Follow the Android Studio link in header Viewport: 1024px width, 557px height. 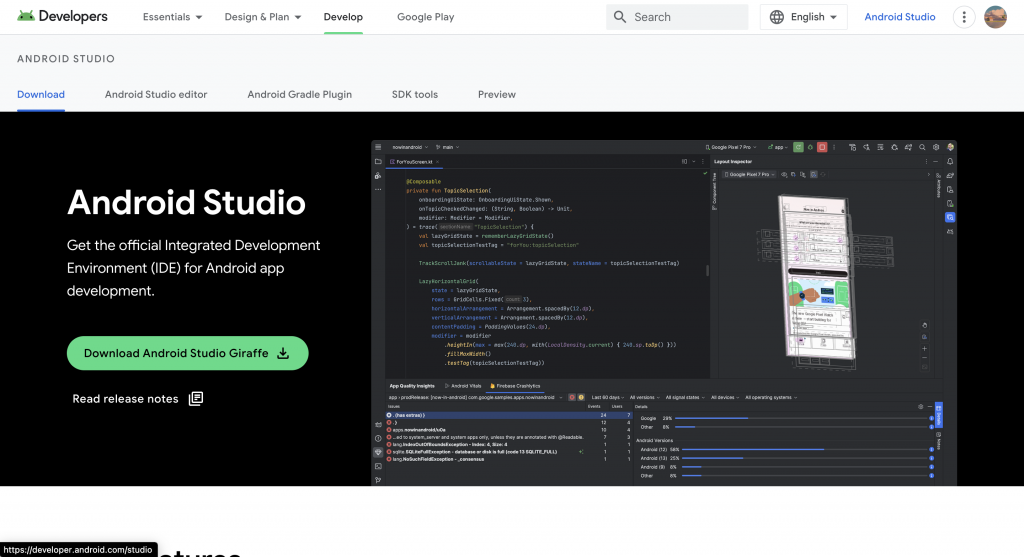tap(899, 17)
